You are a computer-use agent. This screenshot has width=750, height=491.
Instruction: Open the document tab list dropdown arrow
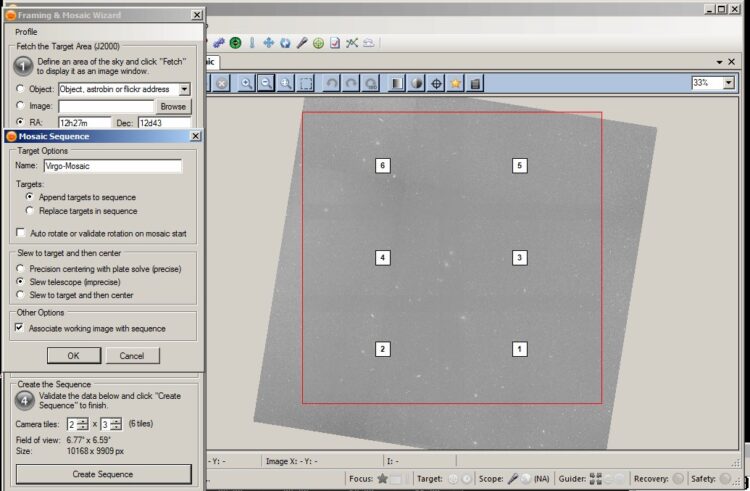[719, 62]
